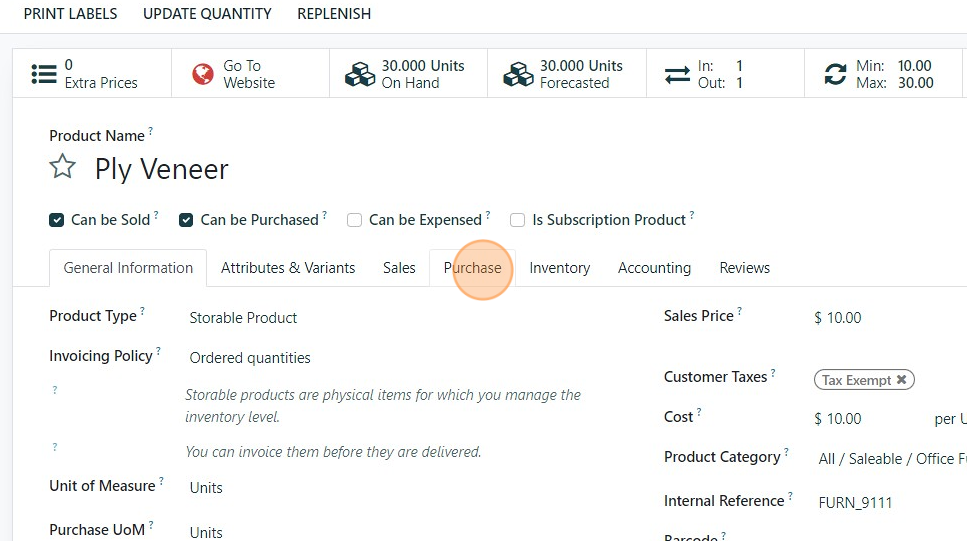Click the In/Out transfer arrows icon
The width and height of the screenshot is (967, 541).
click(677, 74)
